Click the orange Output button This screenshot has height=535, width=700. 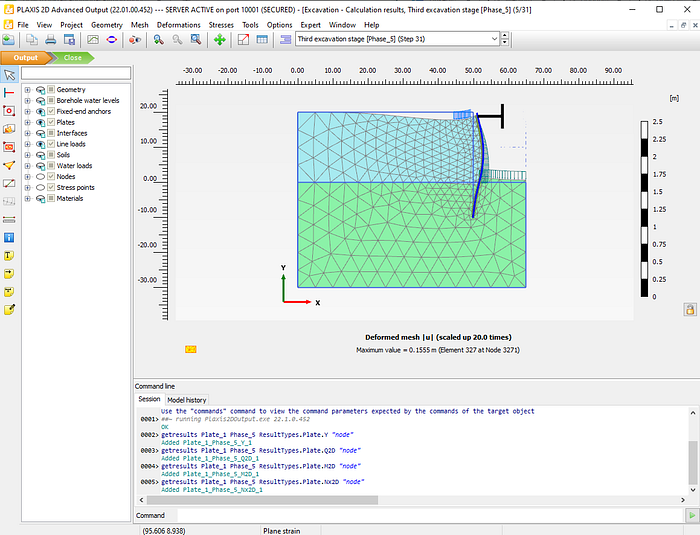point(26,58)
